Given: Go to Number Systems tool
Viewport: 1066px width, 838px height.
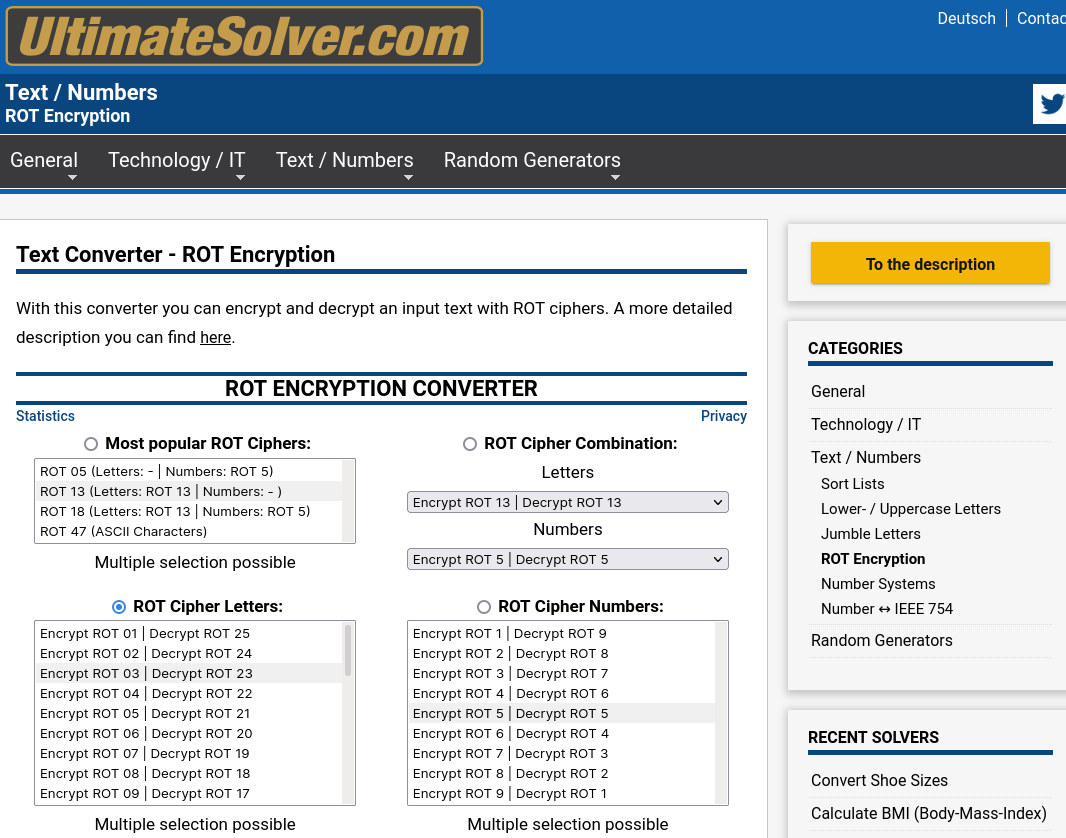Looking at the screenshot, I should [x=878, y=584].
